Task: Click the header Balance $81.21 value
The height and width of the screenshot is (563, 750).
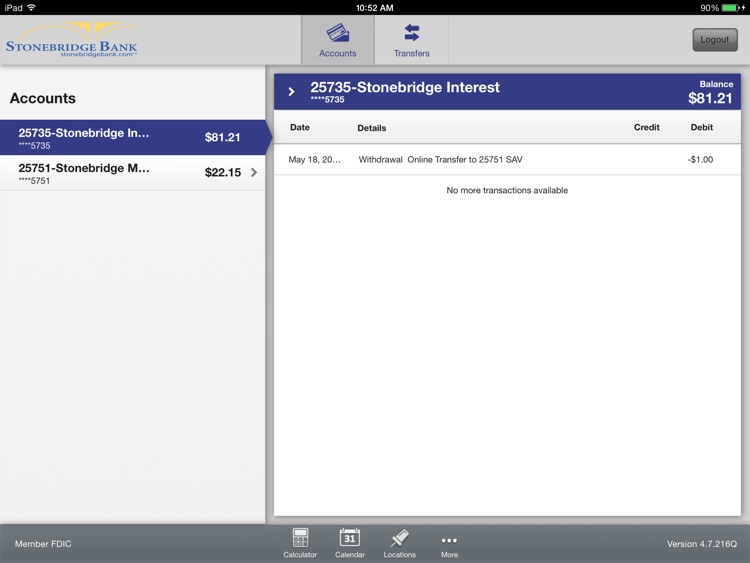Action: tap(710, 98)
